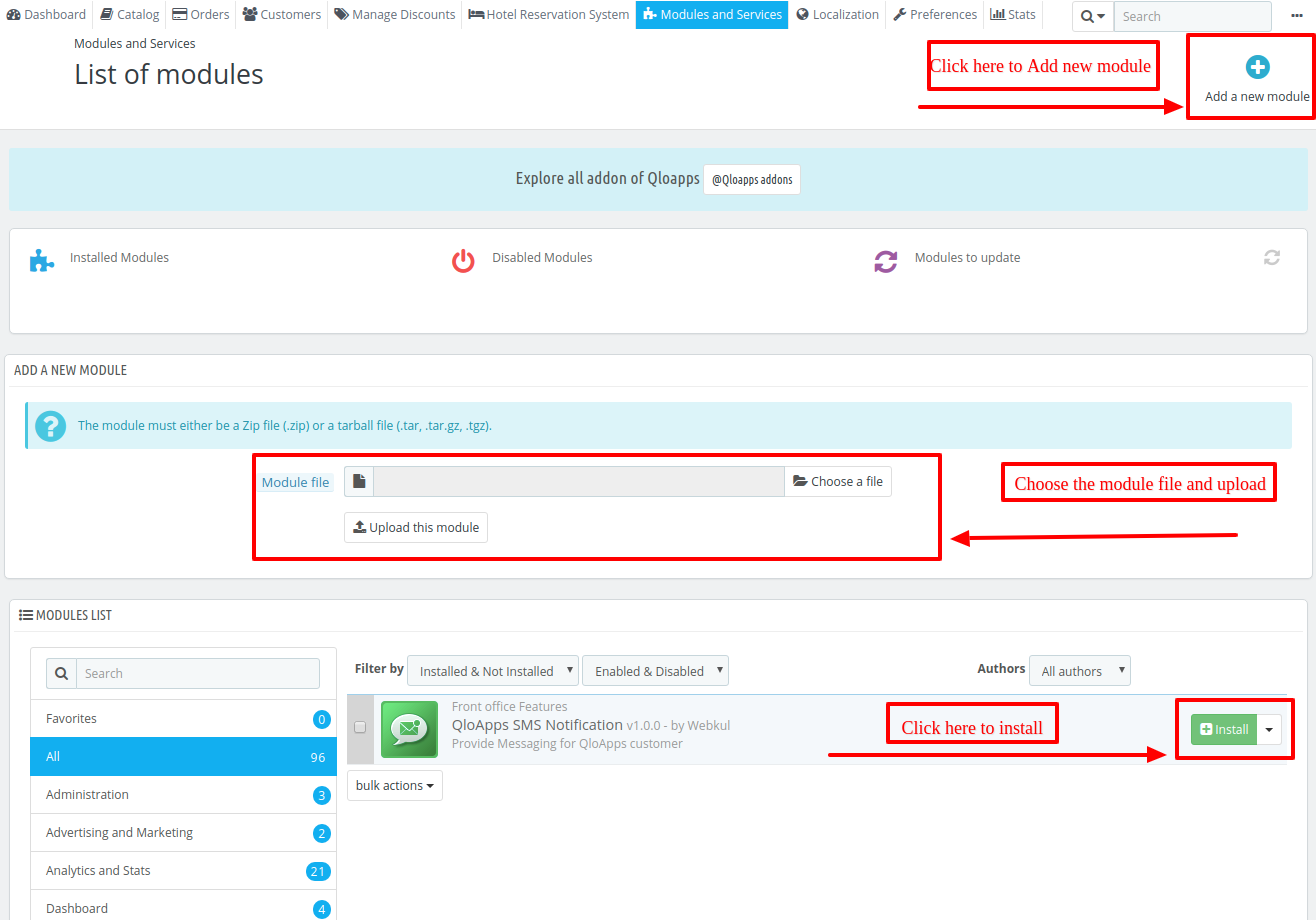Open the Orders menu
Image resolution: width=1316 pixels, height=920 pixels.
(x=201, y=14)
